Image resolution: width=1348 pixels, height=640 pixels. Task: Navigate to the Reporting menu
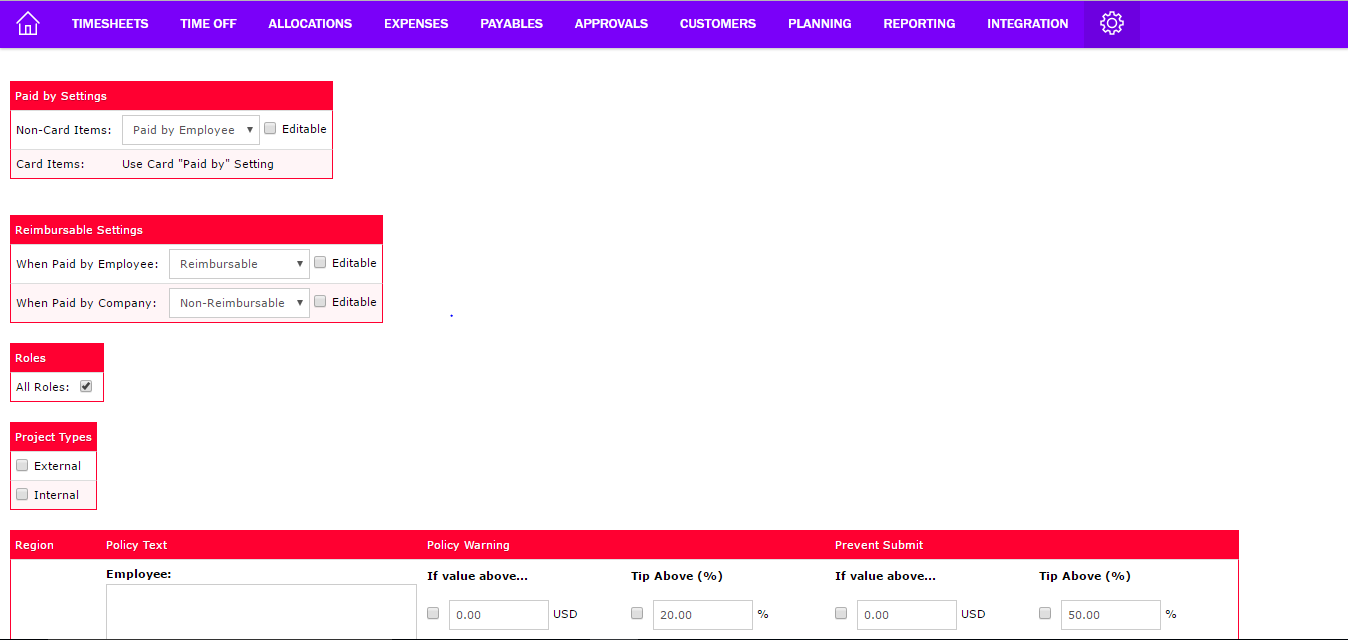coord(919,23)
